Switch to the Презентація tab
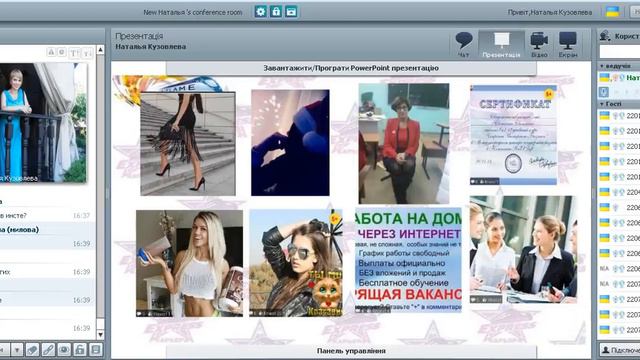This screenshot has width=640, height=360. point(501,44)
